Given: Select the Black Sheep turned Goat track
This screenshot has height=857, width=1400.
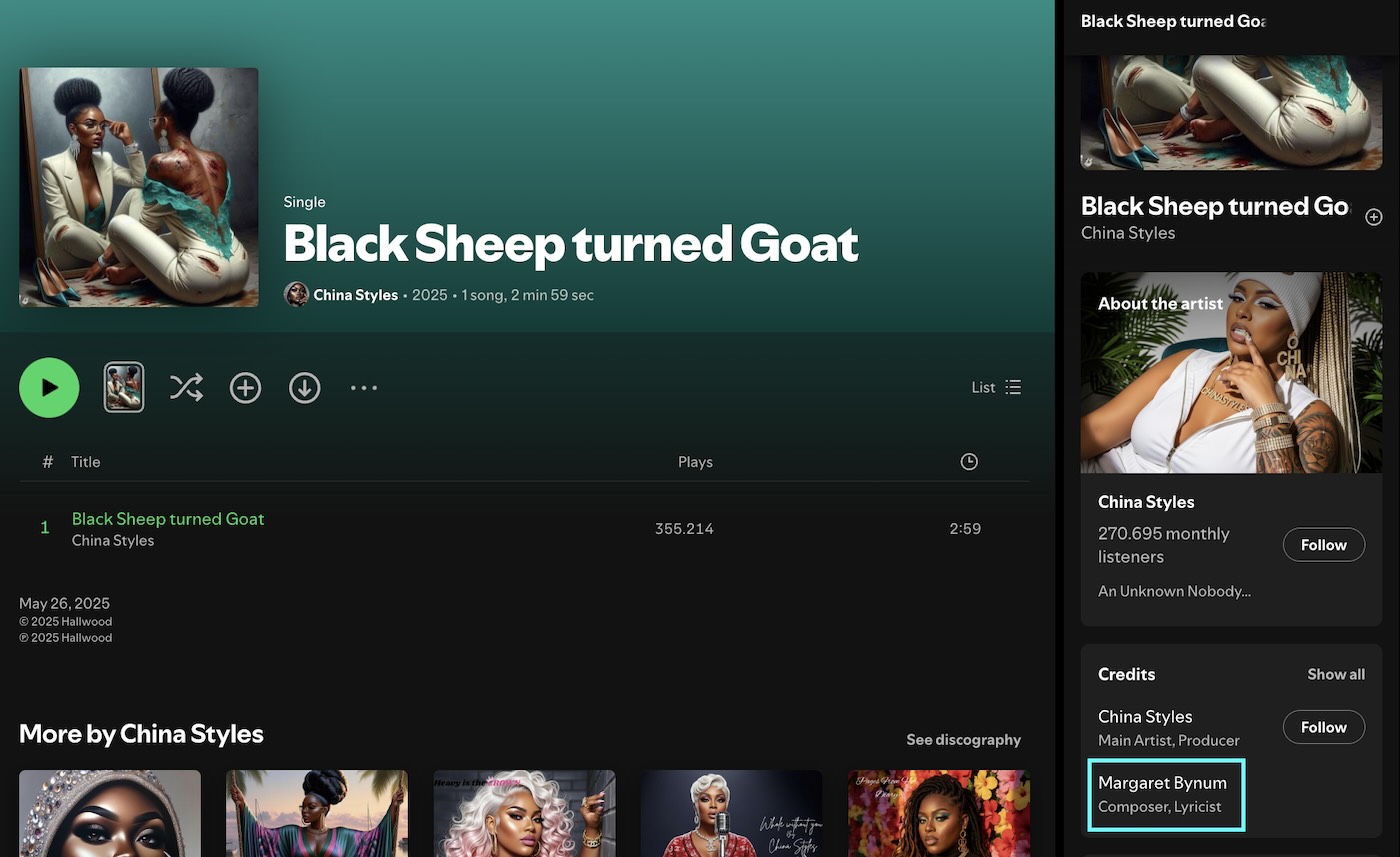Looking at the screenshot, I should pos(168,519).
